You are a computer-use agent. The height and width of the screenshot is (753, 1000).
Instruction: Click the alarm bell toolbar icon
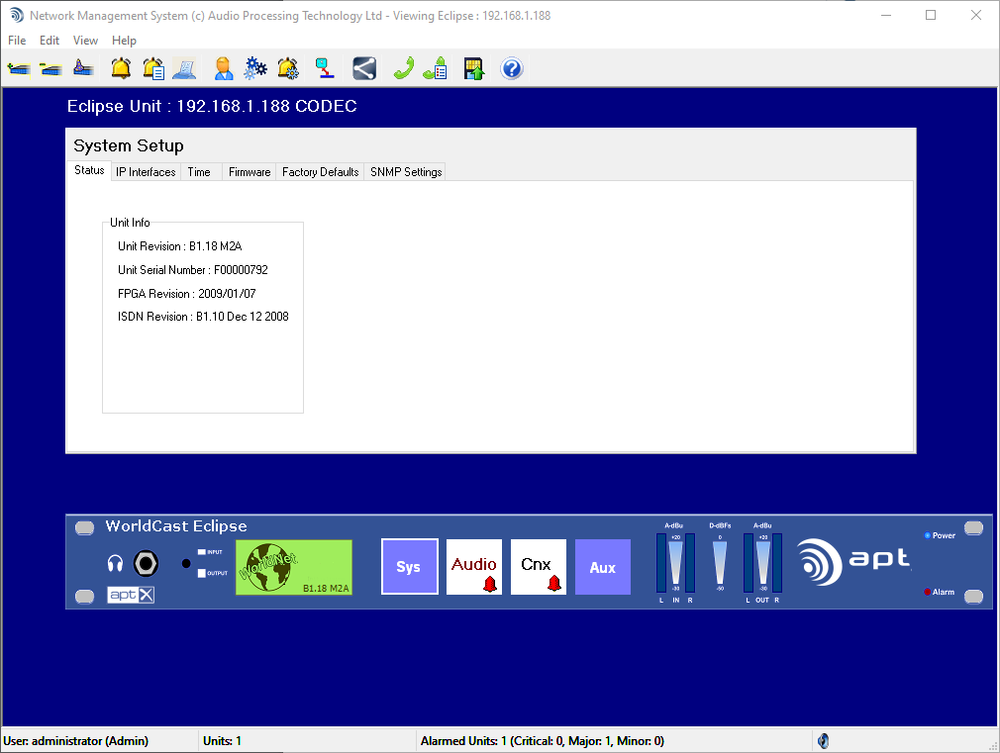click(119, 68)
